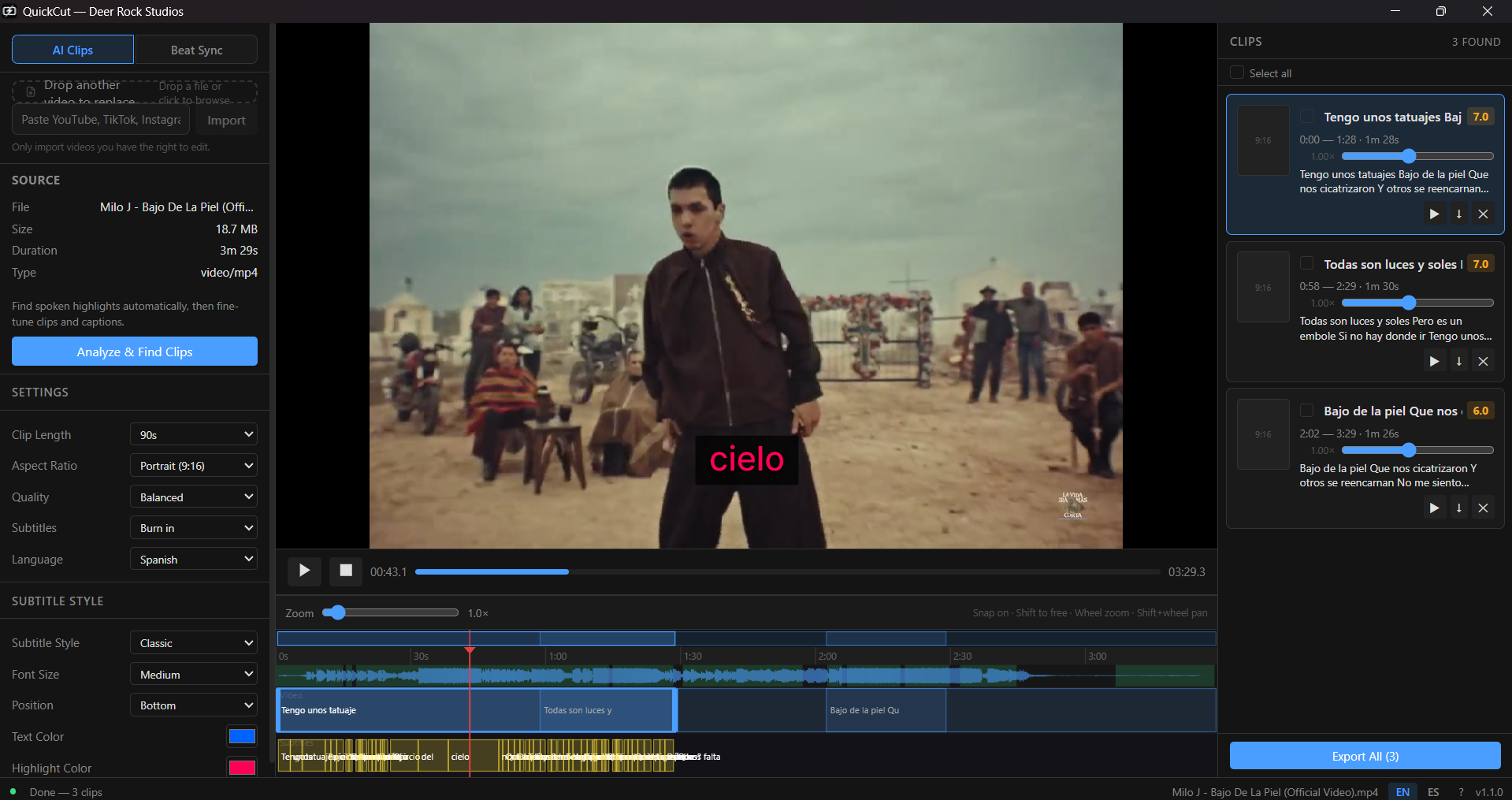
Task: Adjust speed slider of 'Bajo de la piel Que nos' clip
Action: click(1417, 450)
